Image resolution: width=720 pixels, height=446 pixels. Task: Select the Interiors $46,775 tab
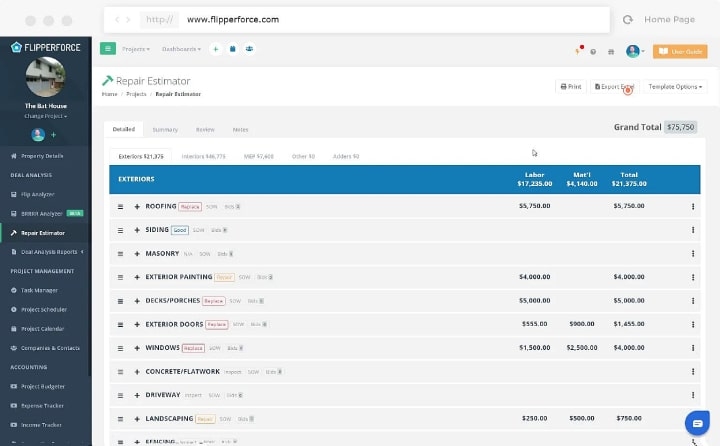click(x=203, y=156)
